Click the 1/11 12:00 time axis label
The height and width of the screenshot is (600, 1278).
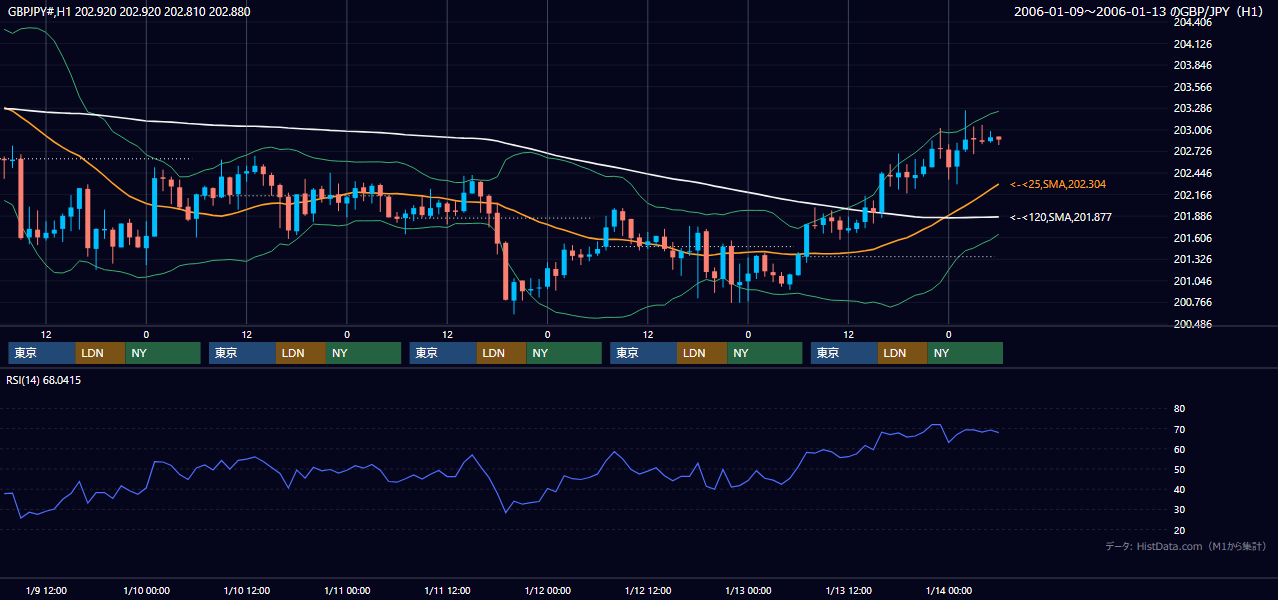click(x=448, y=590)
